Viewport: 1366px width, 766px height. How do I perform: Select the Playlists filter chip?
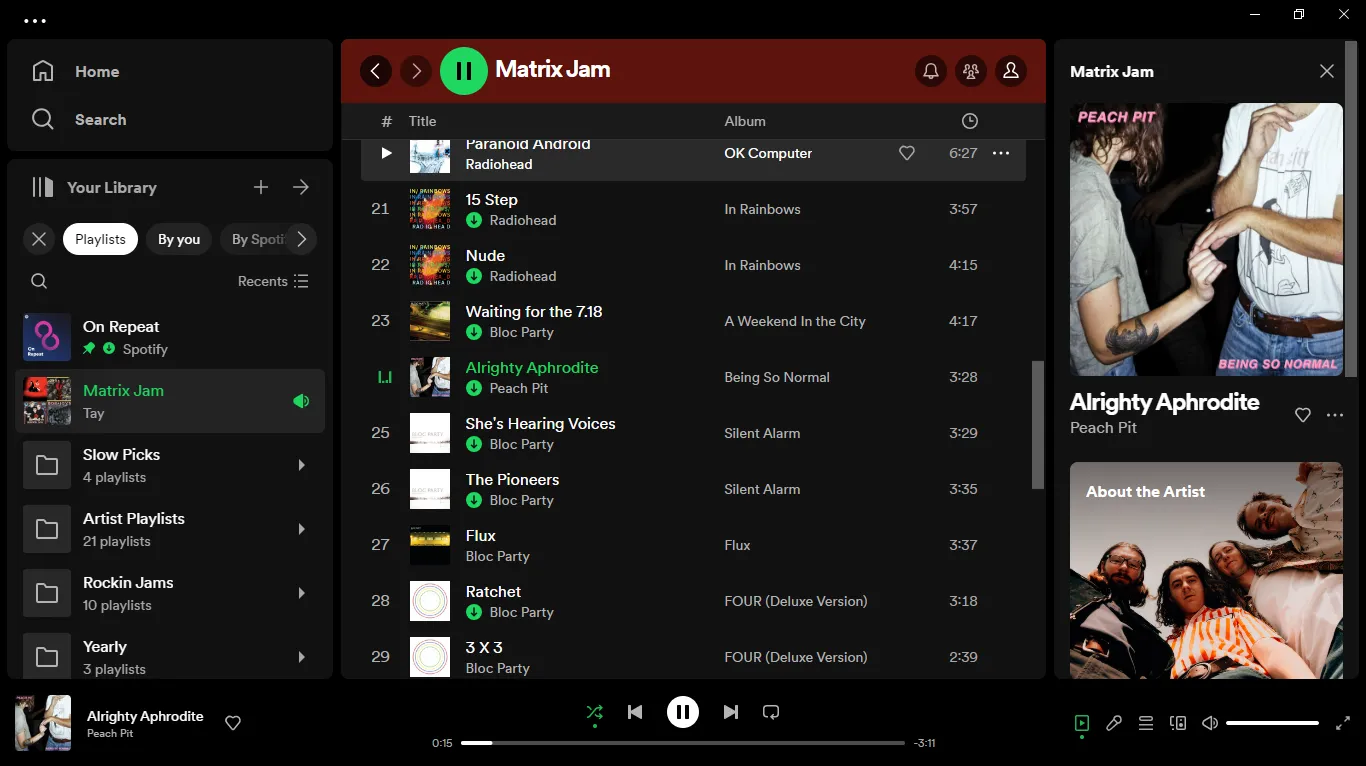[x=100, y=239]
